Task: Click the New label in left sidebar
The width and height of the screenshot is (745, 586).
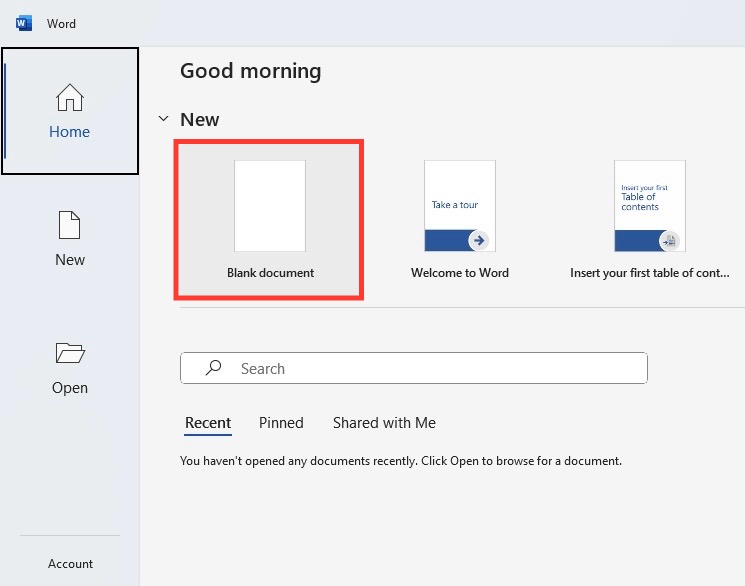Action: click(x=70, y=259)
